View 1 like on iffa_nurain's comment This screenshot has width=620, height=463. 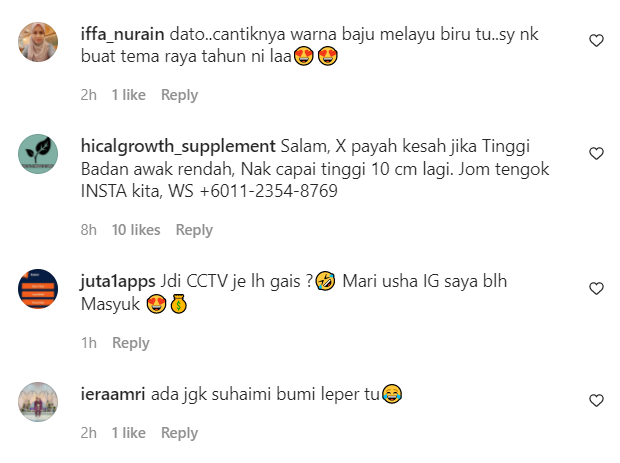pos(129,95)
